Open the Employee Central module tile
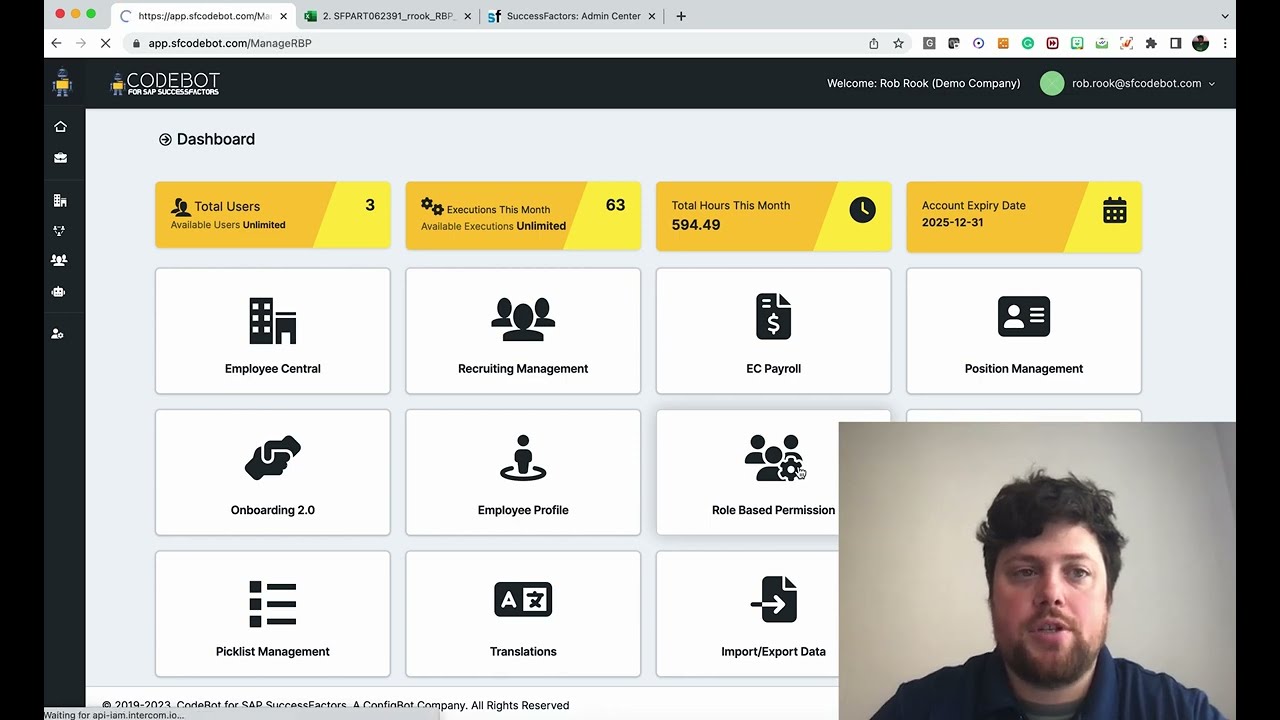Image resolution: width=1280 pixels, height=720 pixels. tap(273, 331)
